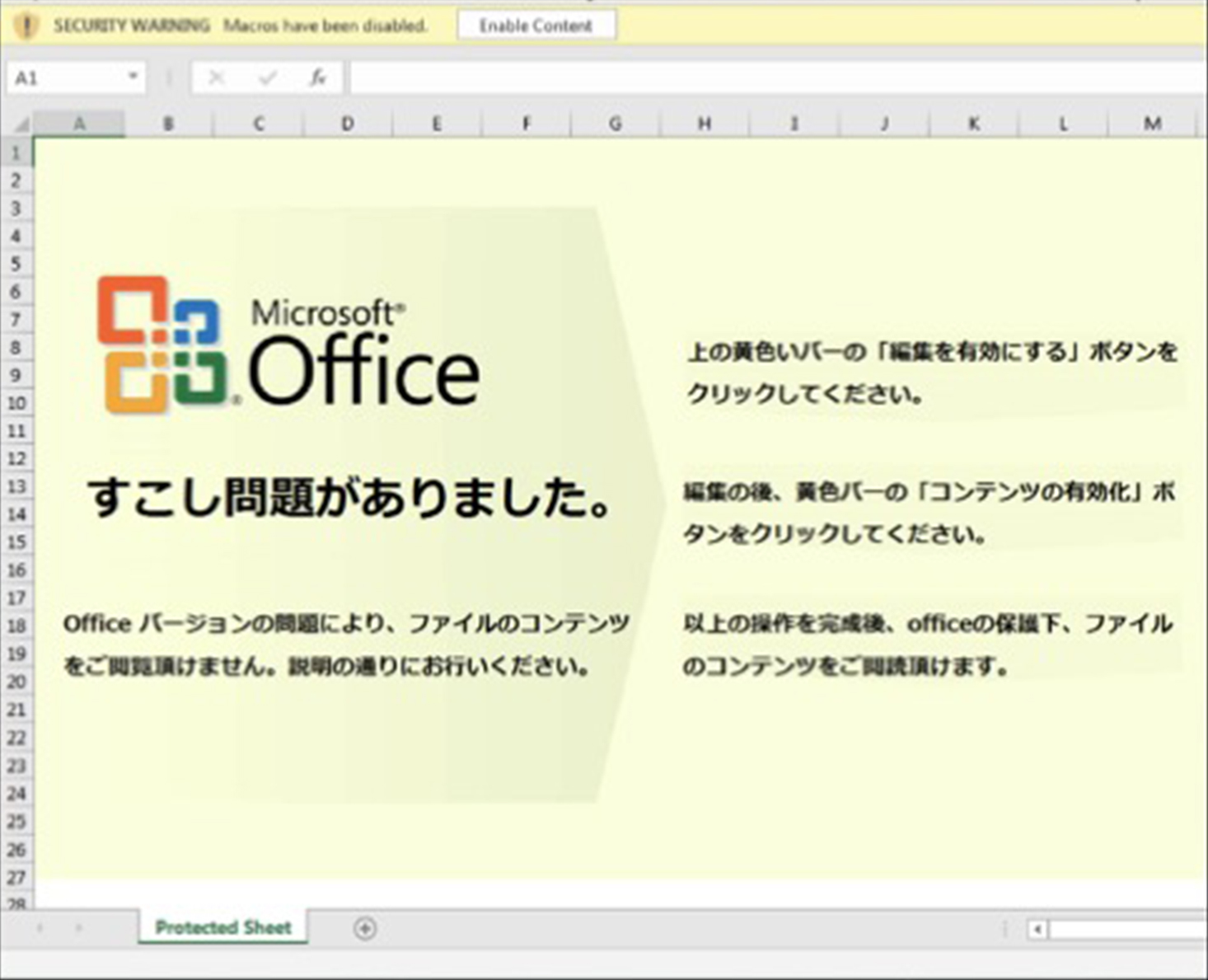The width and height of the screenshot is (1208, 980).
Task: Select column E header
Action: click(437, 124)
